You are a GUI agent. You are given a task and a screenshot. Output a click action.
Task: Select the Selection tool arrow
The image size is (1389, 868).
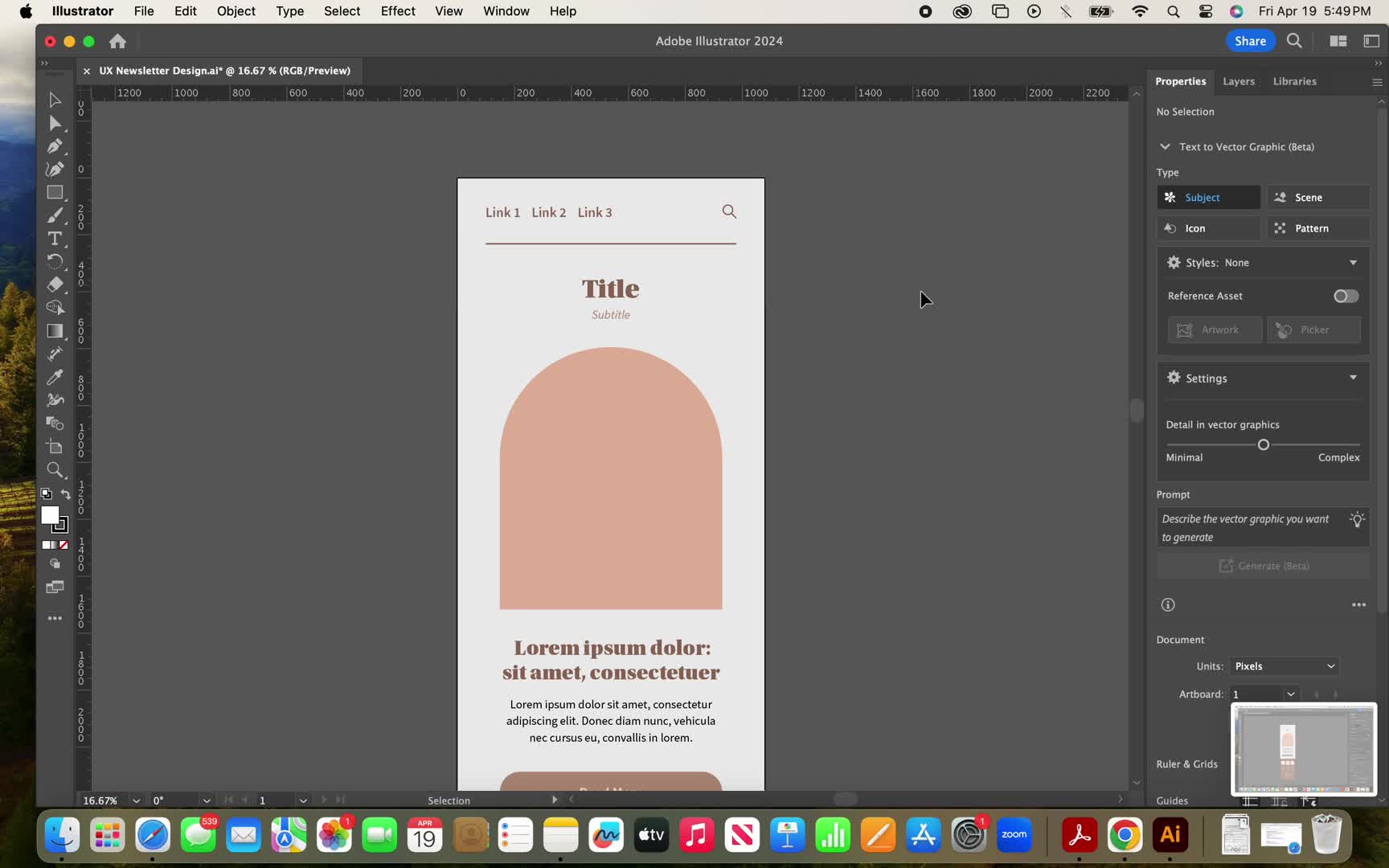coord(55,100)
